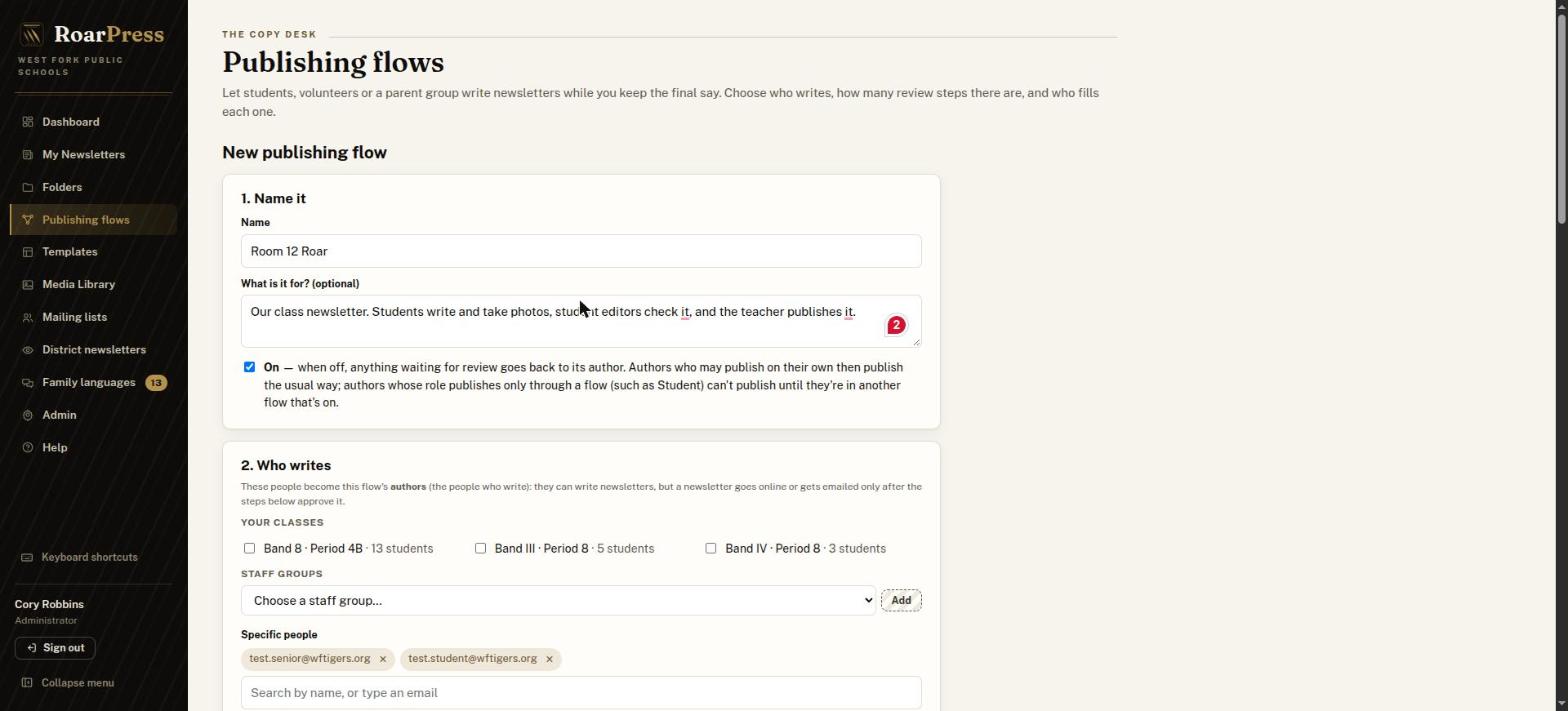Click the Collapse menu icon

(27, 683)
